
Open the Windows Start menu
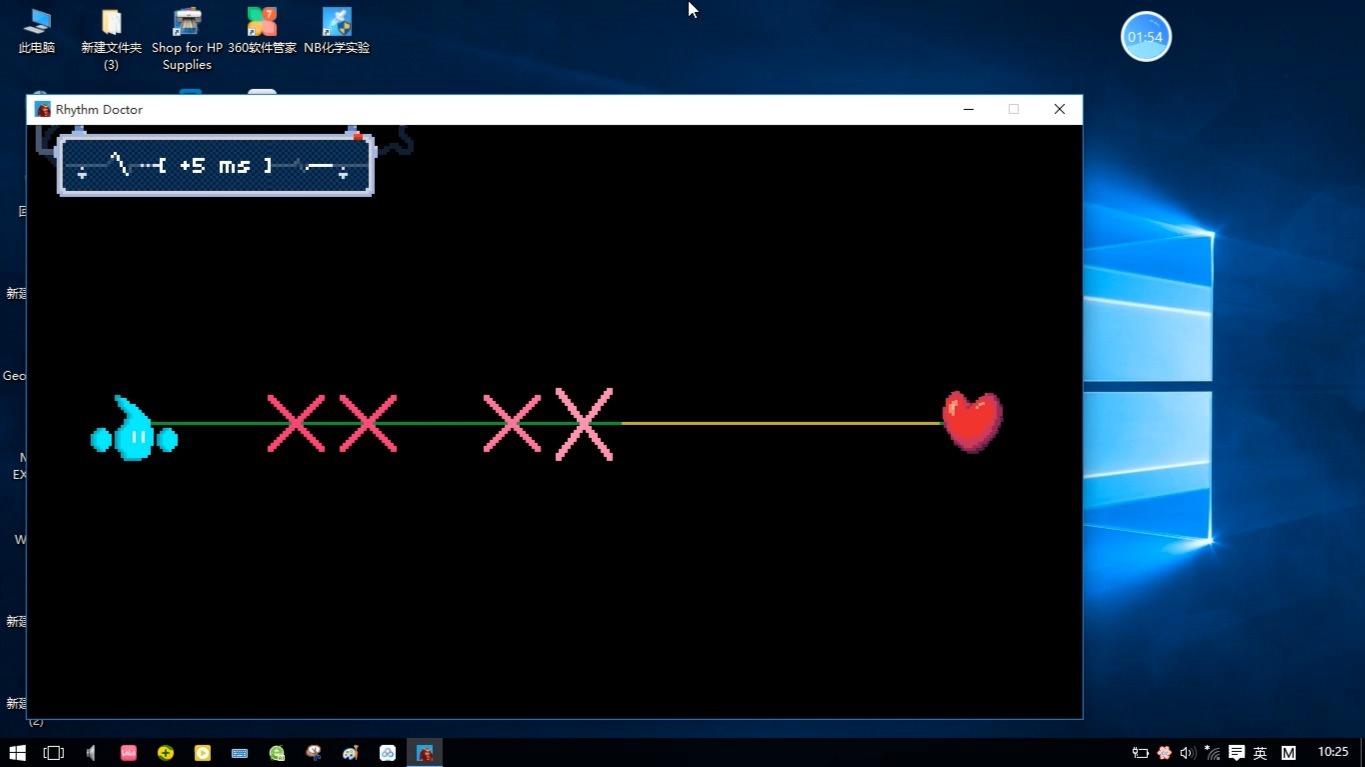[17, 753]
